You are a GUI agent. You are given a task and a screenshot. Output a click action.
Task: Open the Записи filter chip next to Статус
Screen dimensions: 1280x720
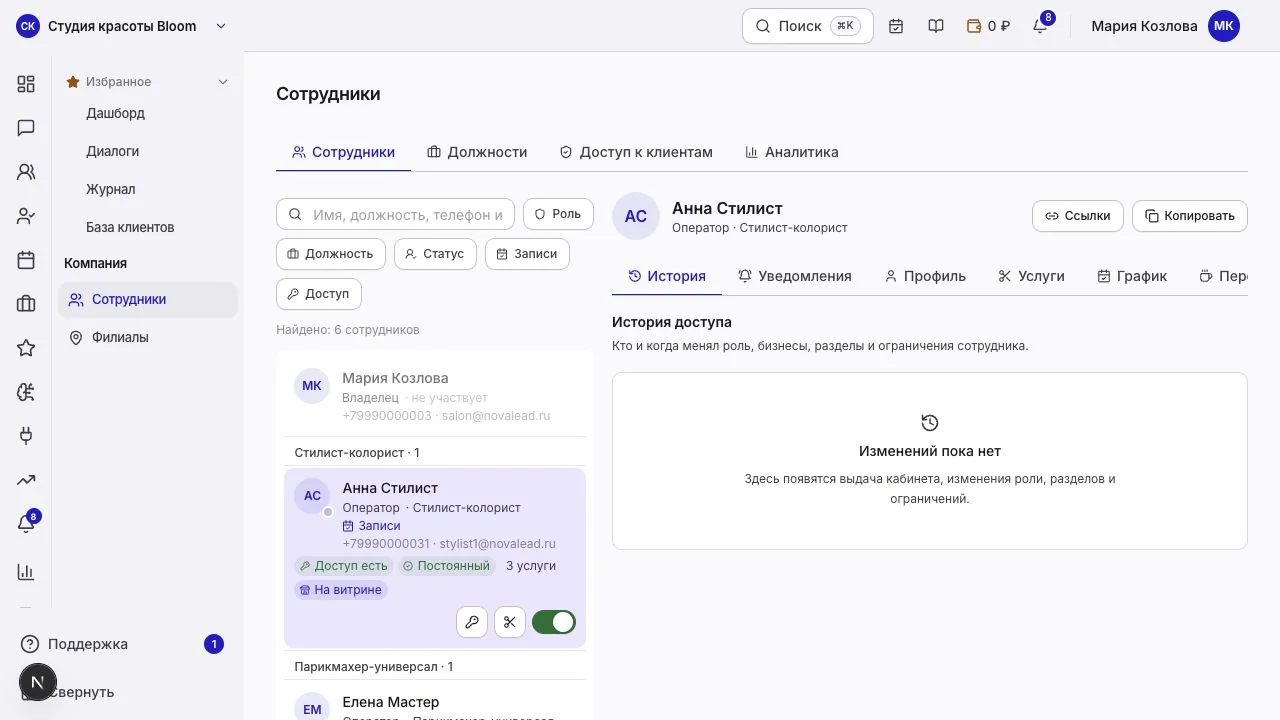[x=527, y=254]
